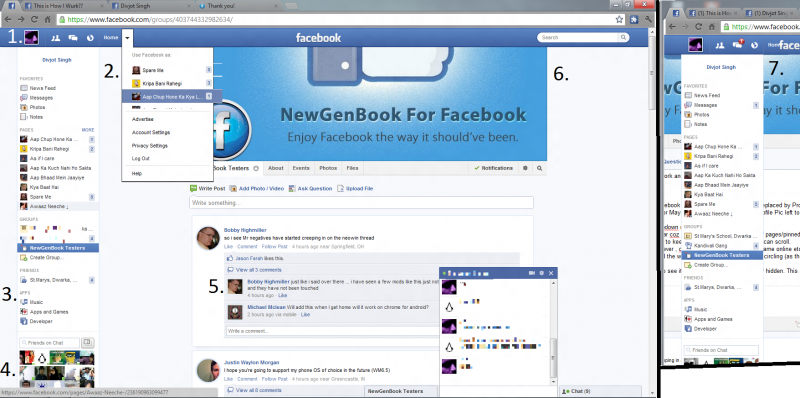
Task: Start video call from chat window header
Action: [x=532, y=273]
